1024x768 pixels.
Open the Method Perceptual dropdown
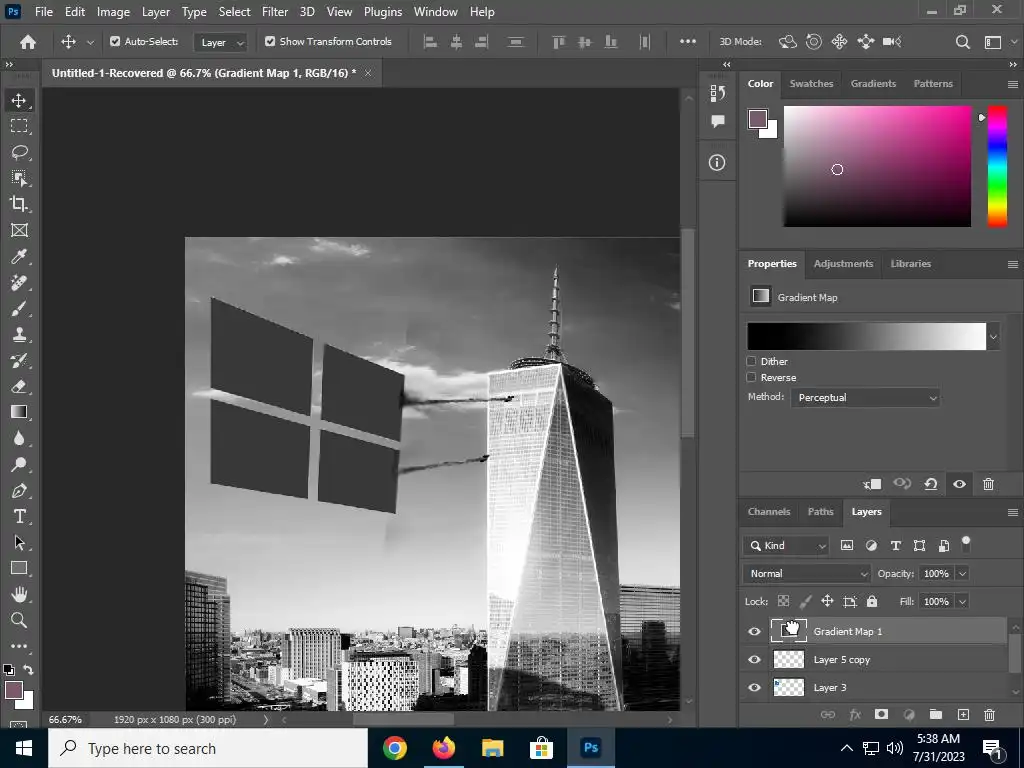pyautogui.click(x=865, y=398)
